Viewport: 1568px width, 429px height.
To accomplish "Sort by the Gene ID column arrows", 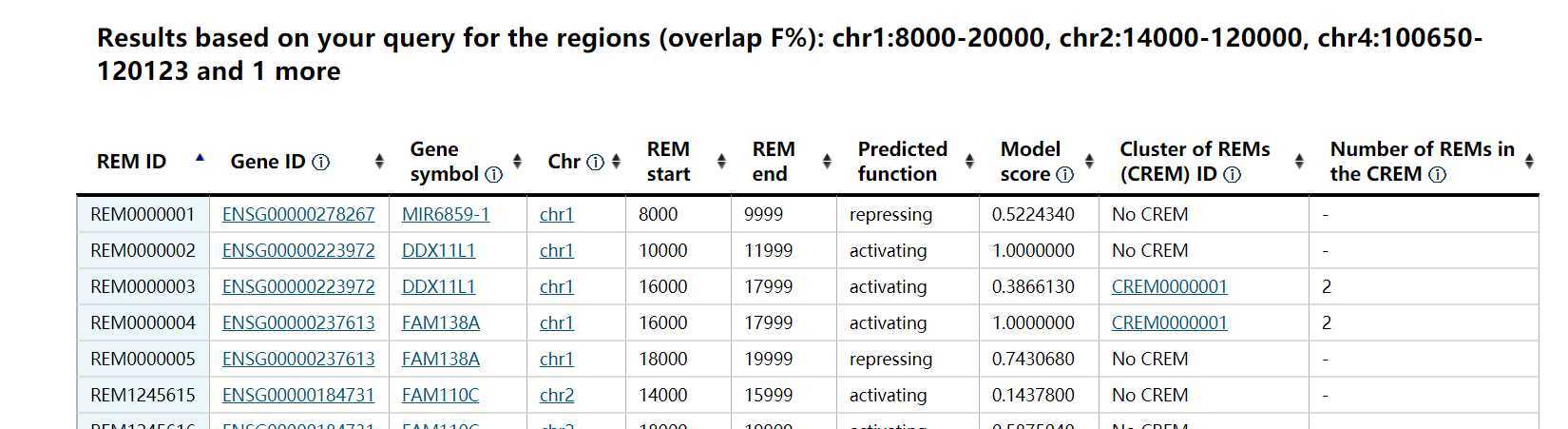I will tap(379, 162).
